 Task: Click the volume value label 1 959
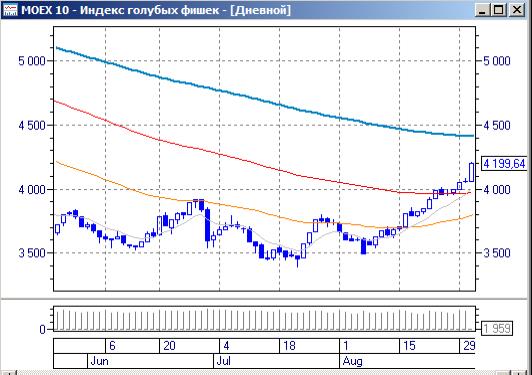coord(497,329)
